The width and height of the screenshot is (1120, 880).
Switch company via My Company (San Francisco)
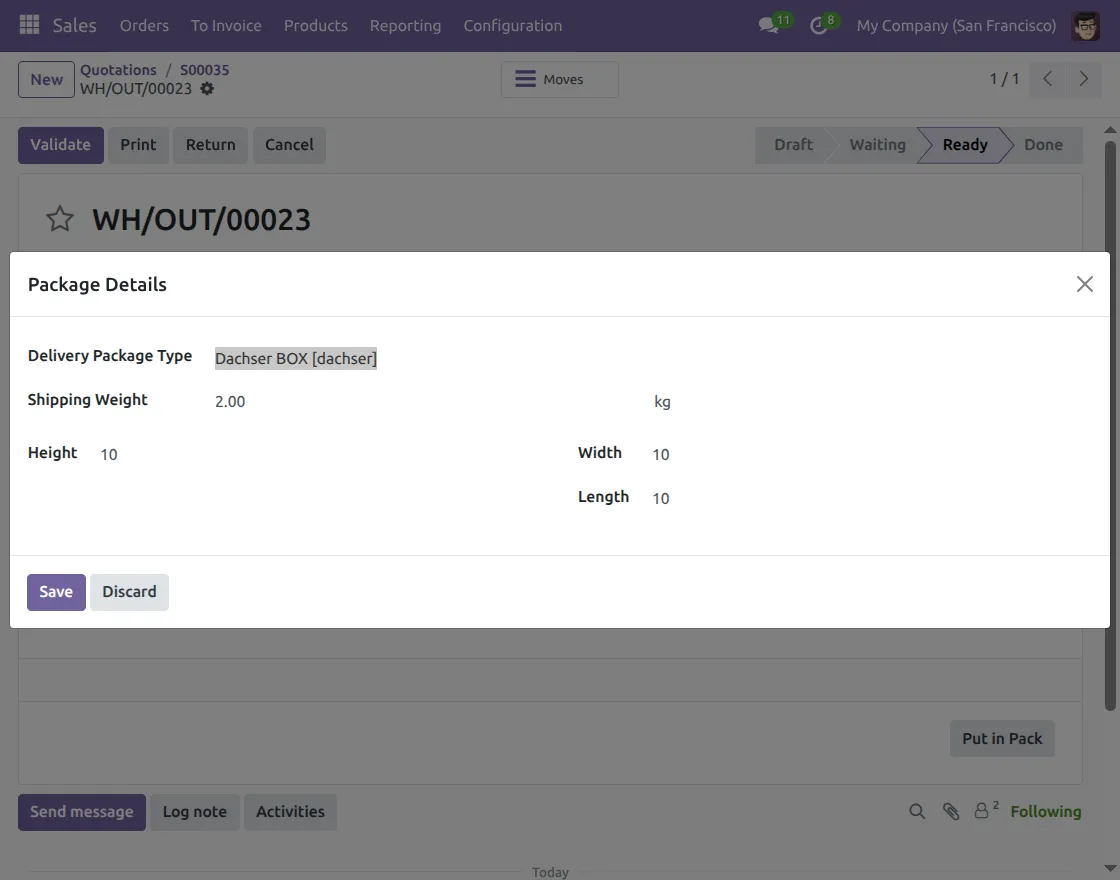tap(956, 26)
